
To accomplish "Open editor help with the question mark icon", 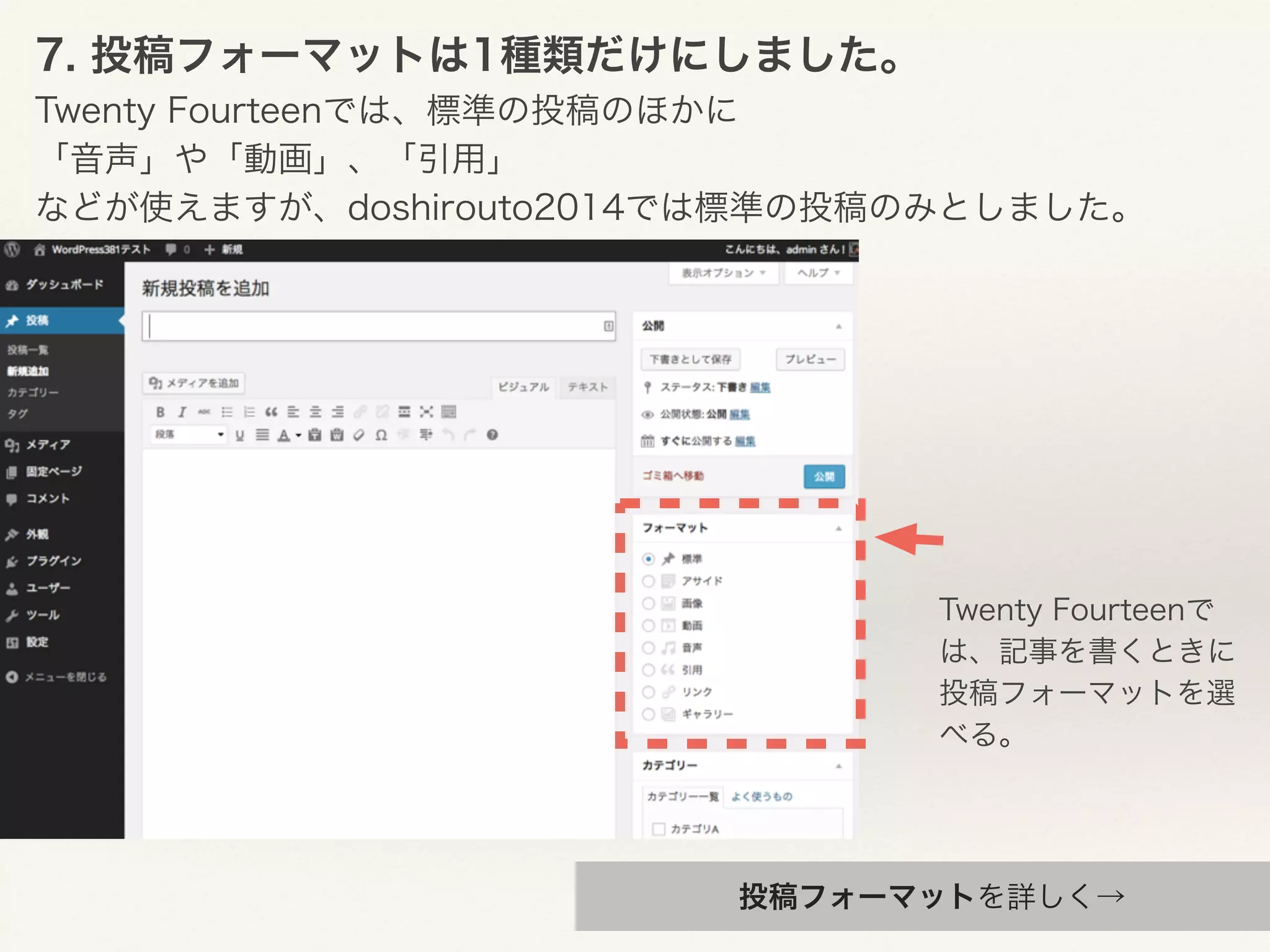I will pyautogui.click(x=492, y=435).
